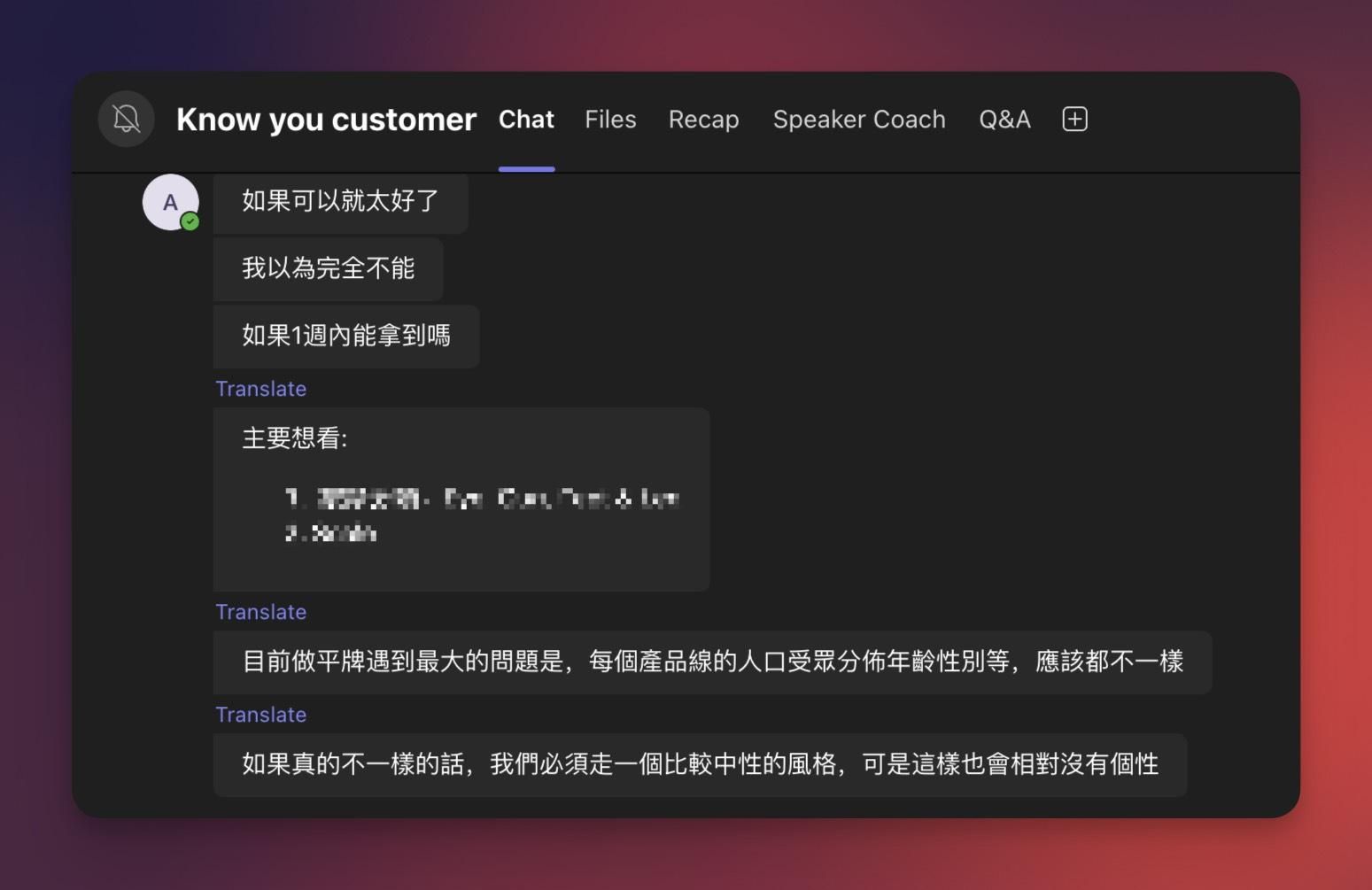Click the 主要想看 heading text
This screenshot has width=1372, height=890.
click(295, 438)
